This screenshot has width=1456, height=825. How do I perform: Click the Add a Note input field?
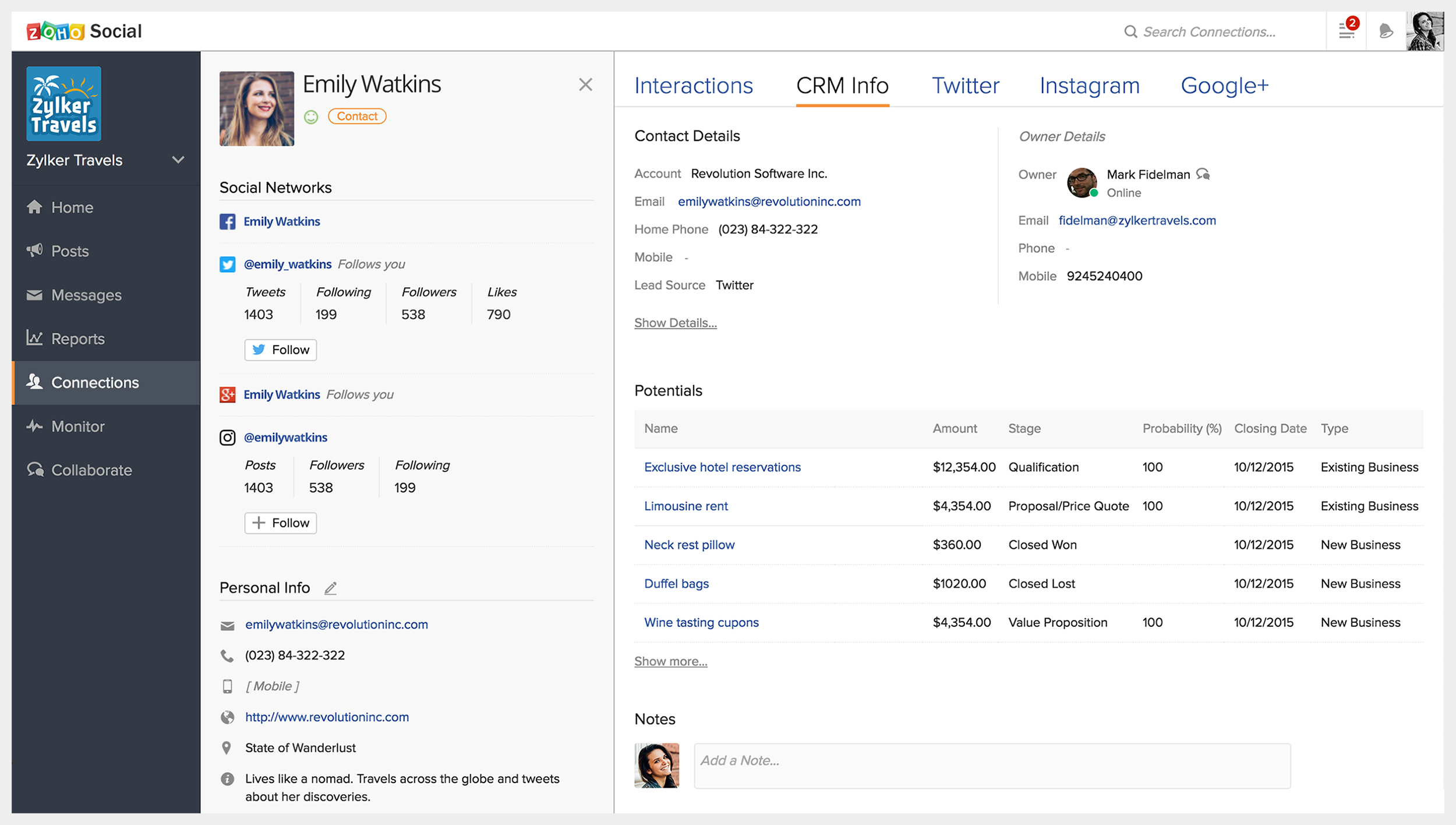click(x=991, y=766)
